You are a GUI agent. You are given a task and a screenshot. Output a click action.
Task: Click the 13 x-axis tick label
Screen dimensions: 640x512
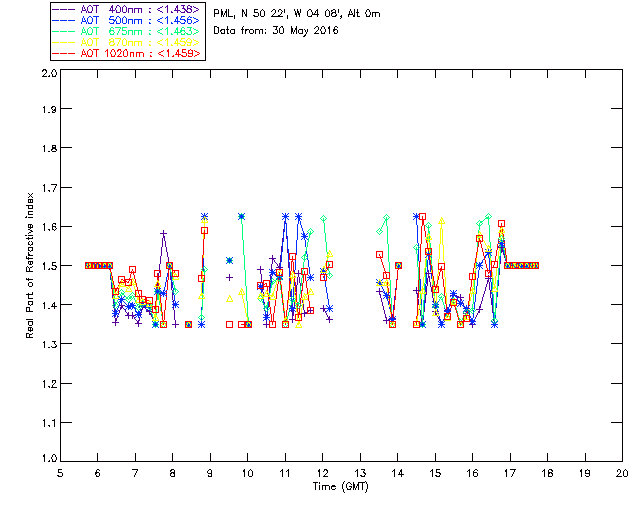[x=360, y=473]
